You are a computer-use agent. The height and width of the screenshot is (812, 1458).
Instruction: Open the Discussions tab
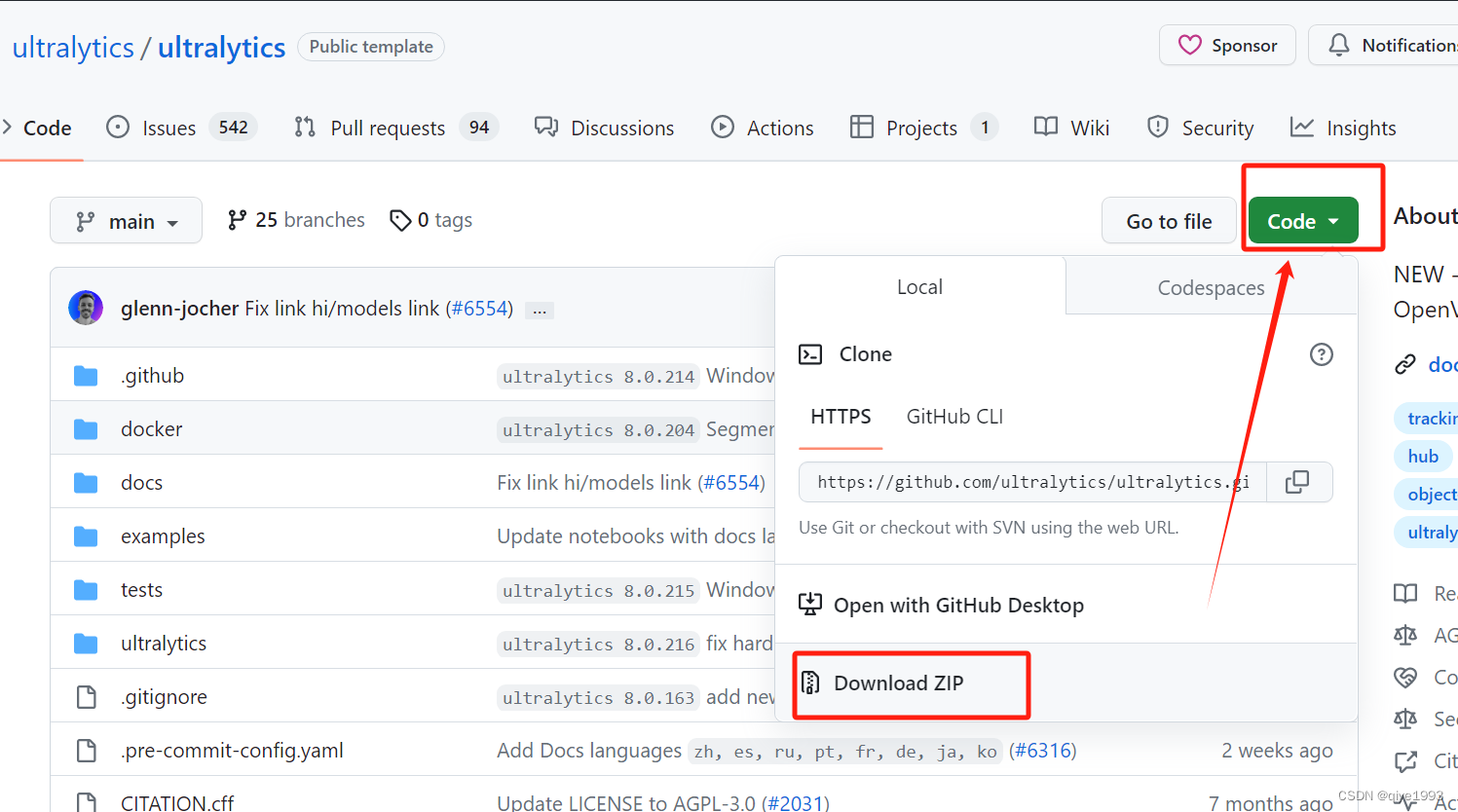tap(604, 128)
